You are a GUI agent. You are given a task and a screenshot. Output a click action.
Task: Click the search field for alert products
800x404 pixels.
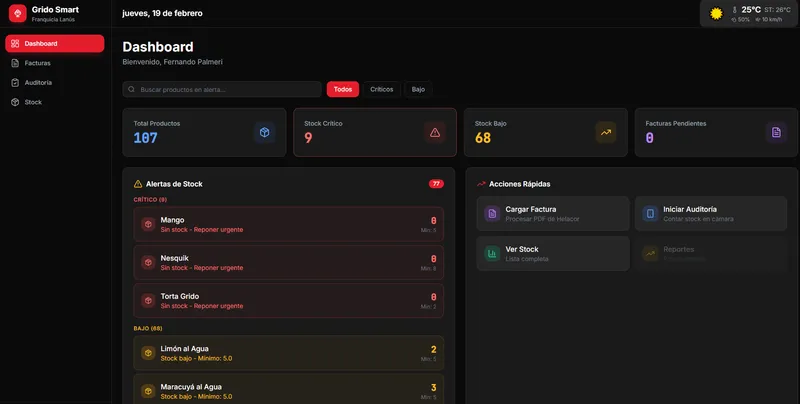(x=222, y=89)
